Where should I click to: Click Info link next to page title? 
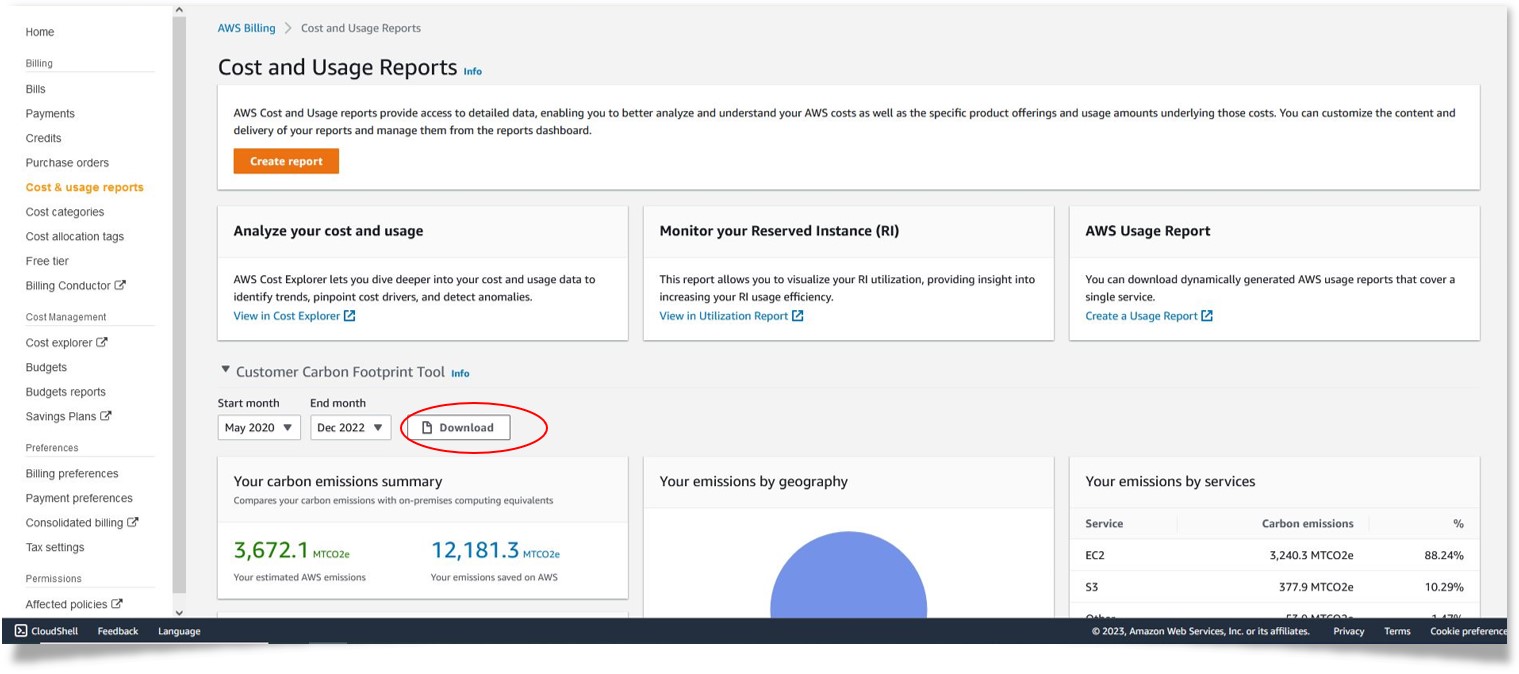[473, 72]
